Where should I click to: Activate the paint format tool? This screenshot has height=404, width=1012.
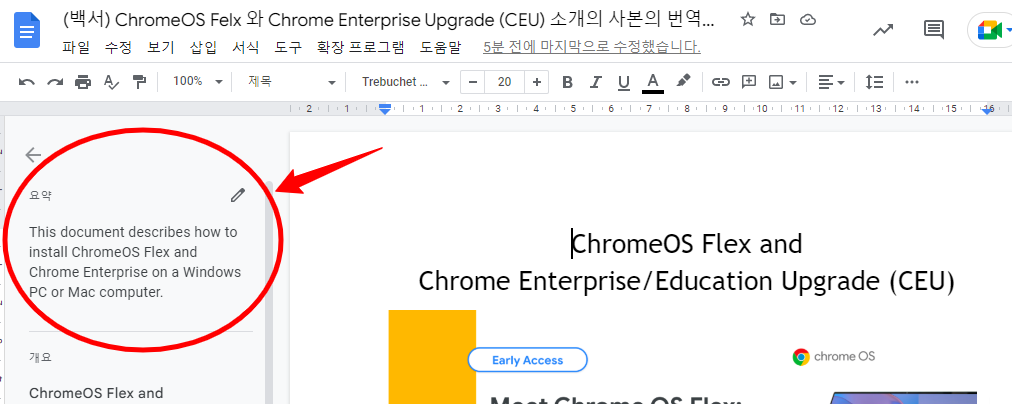click(x=139, y=82)
